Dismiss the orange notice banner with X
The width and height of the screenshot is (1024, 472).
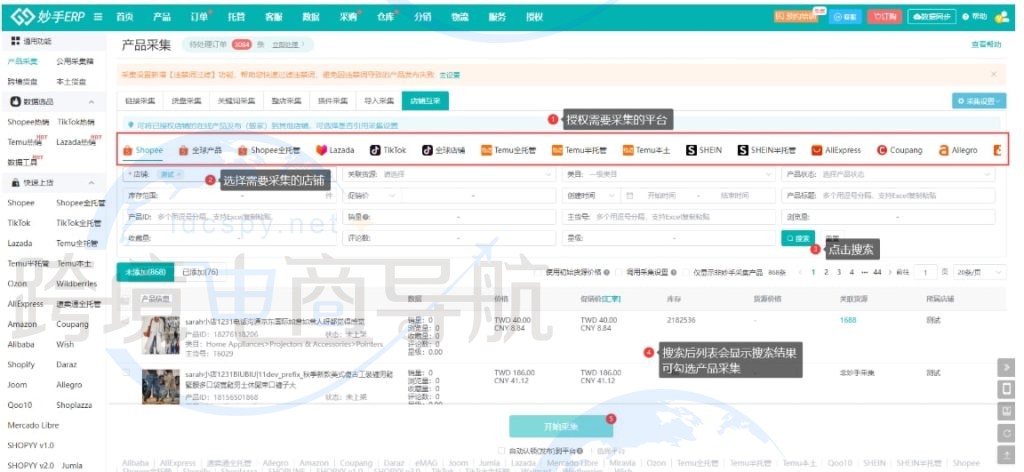point(993,74)
